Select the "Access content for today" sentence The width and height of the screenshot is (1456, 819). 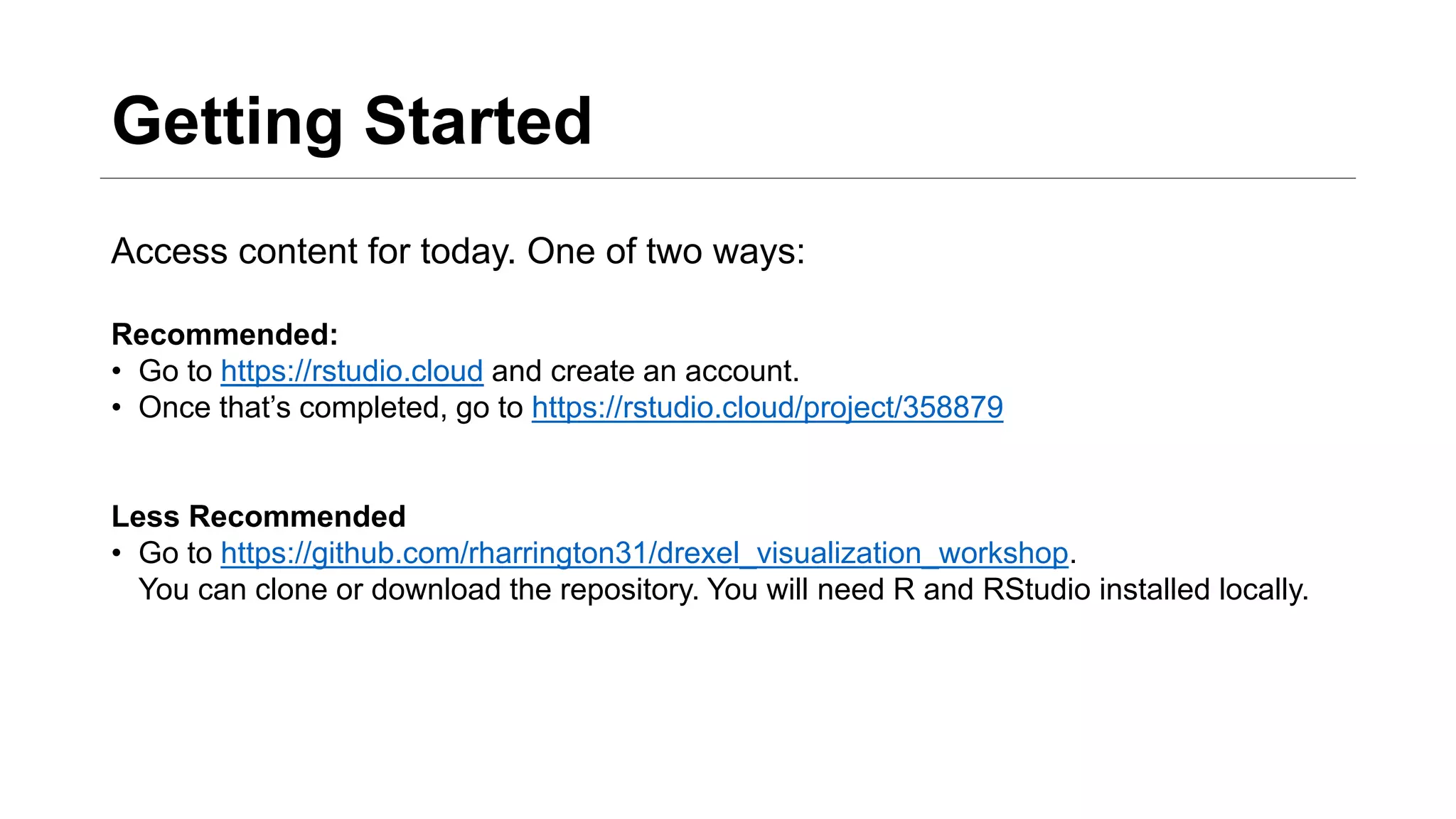[x=313, y=252]
